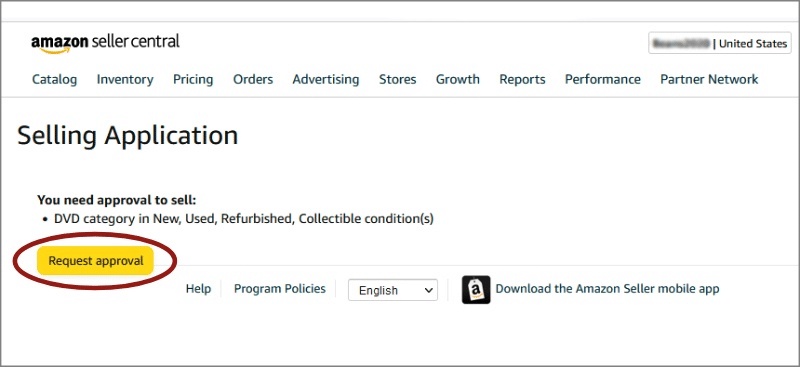Select the Performance menu item
Image resolution: width=800 pixels, height=367 pixels.
point(603,79)
